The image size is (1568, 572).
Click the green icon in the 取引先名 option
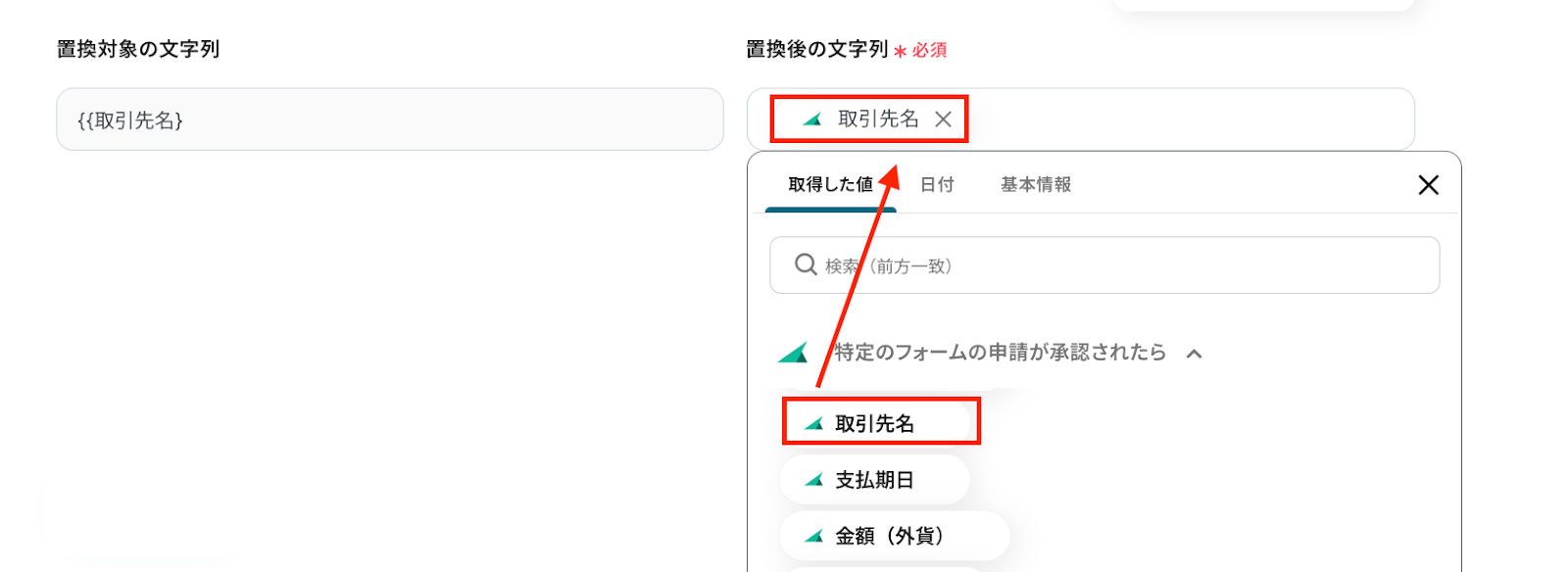pyautogui.click(x=813, y=424)
